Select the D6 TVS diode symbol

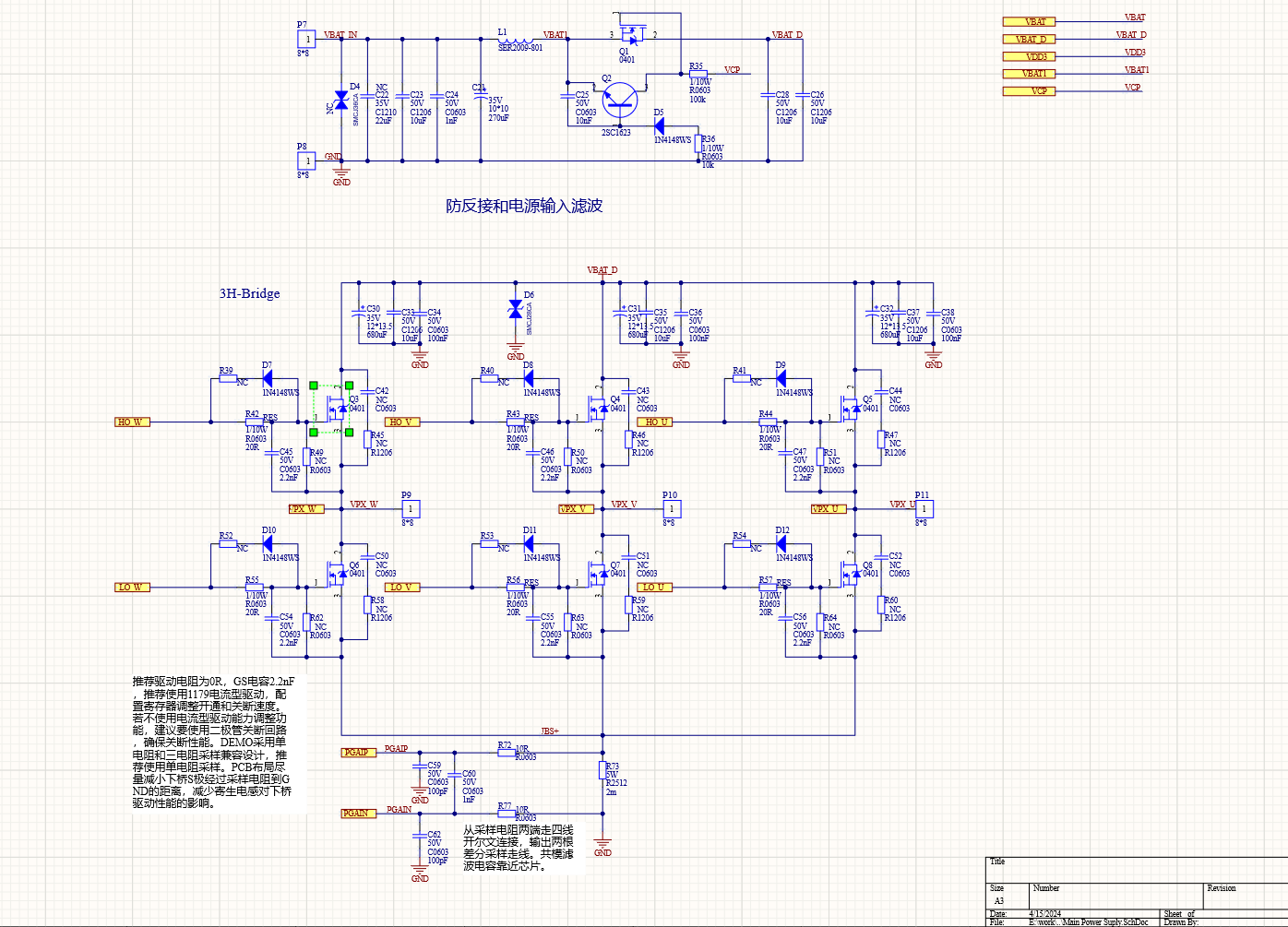(x=516, y=310)
